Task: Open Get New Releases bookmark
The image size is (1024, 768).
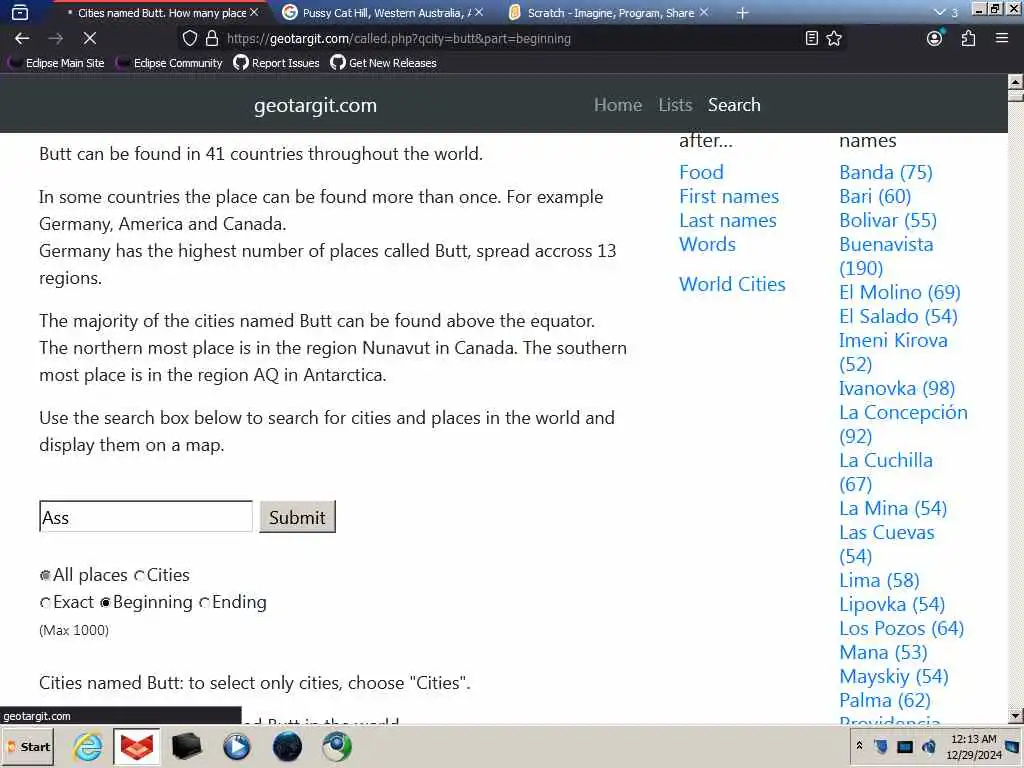Action: click(x=384, y=63)
